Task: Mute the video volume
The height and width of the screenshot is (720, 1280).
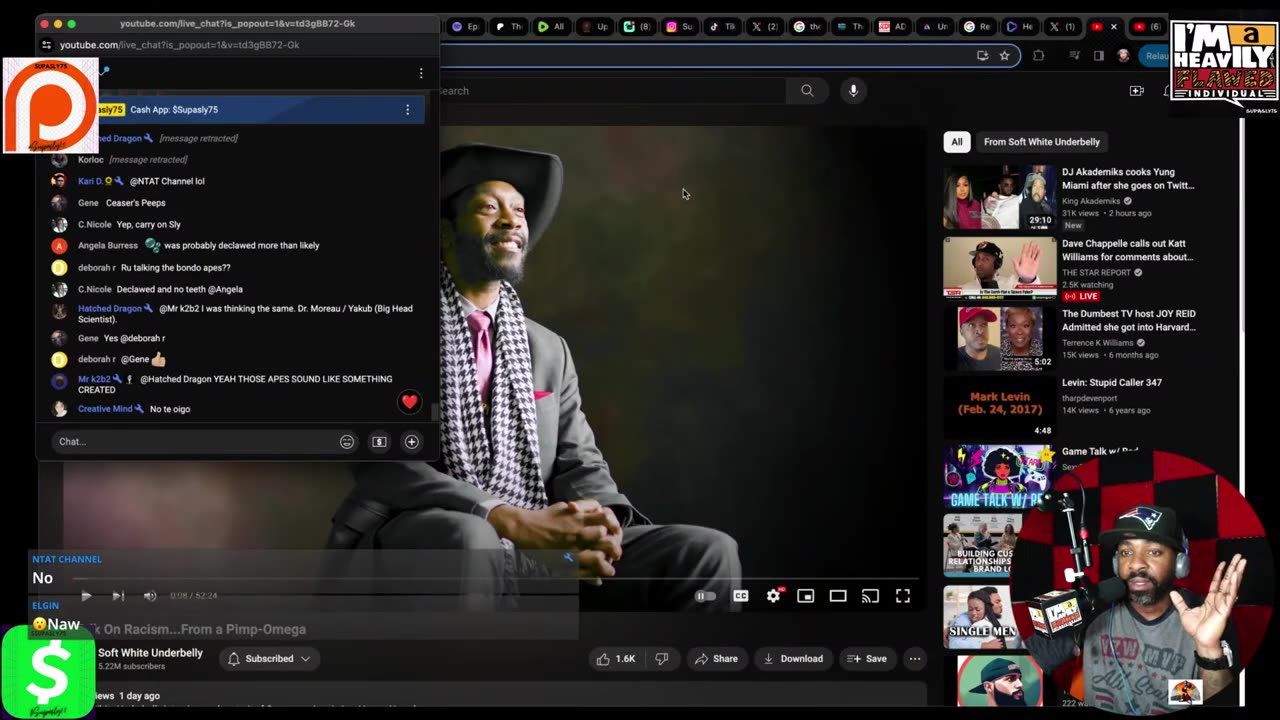Action: [150, 596]
